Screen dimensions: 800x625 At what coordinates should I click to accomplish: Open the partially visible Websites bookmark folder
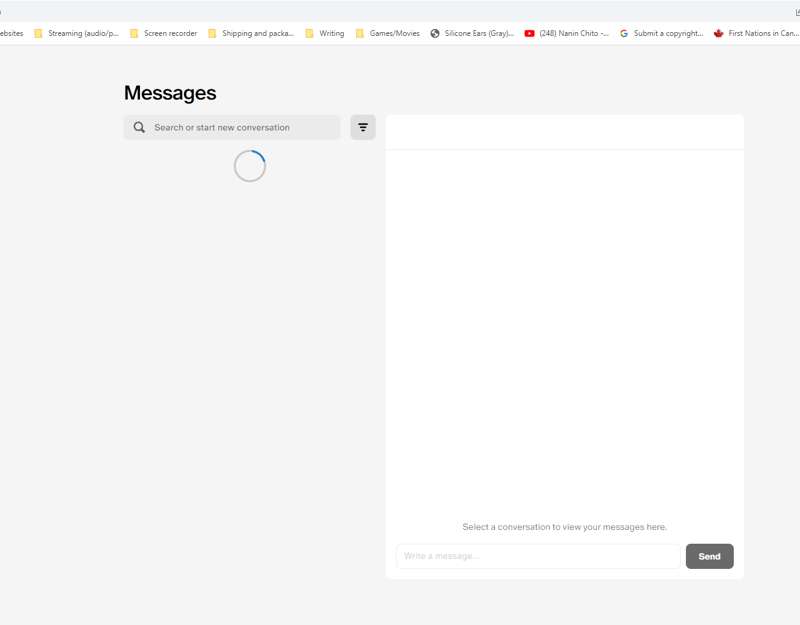11,33
